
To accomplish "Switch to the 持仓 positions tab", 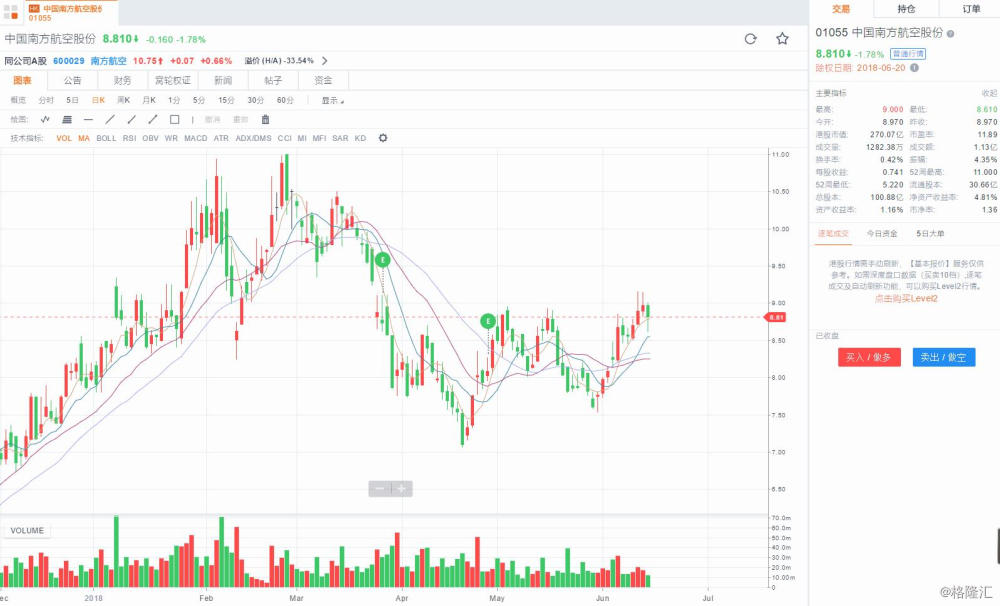I will [x=906, y=9].
